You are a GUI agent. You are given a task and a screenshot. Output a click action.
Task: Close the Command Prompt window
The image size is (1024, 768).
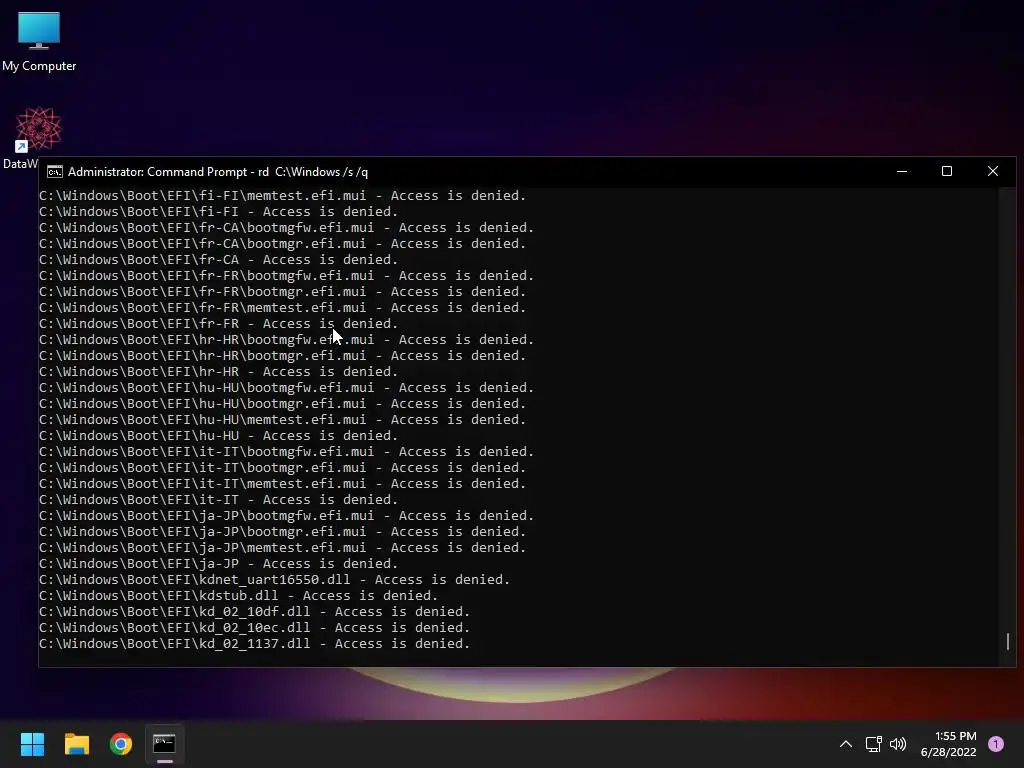[993, 171]
